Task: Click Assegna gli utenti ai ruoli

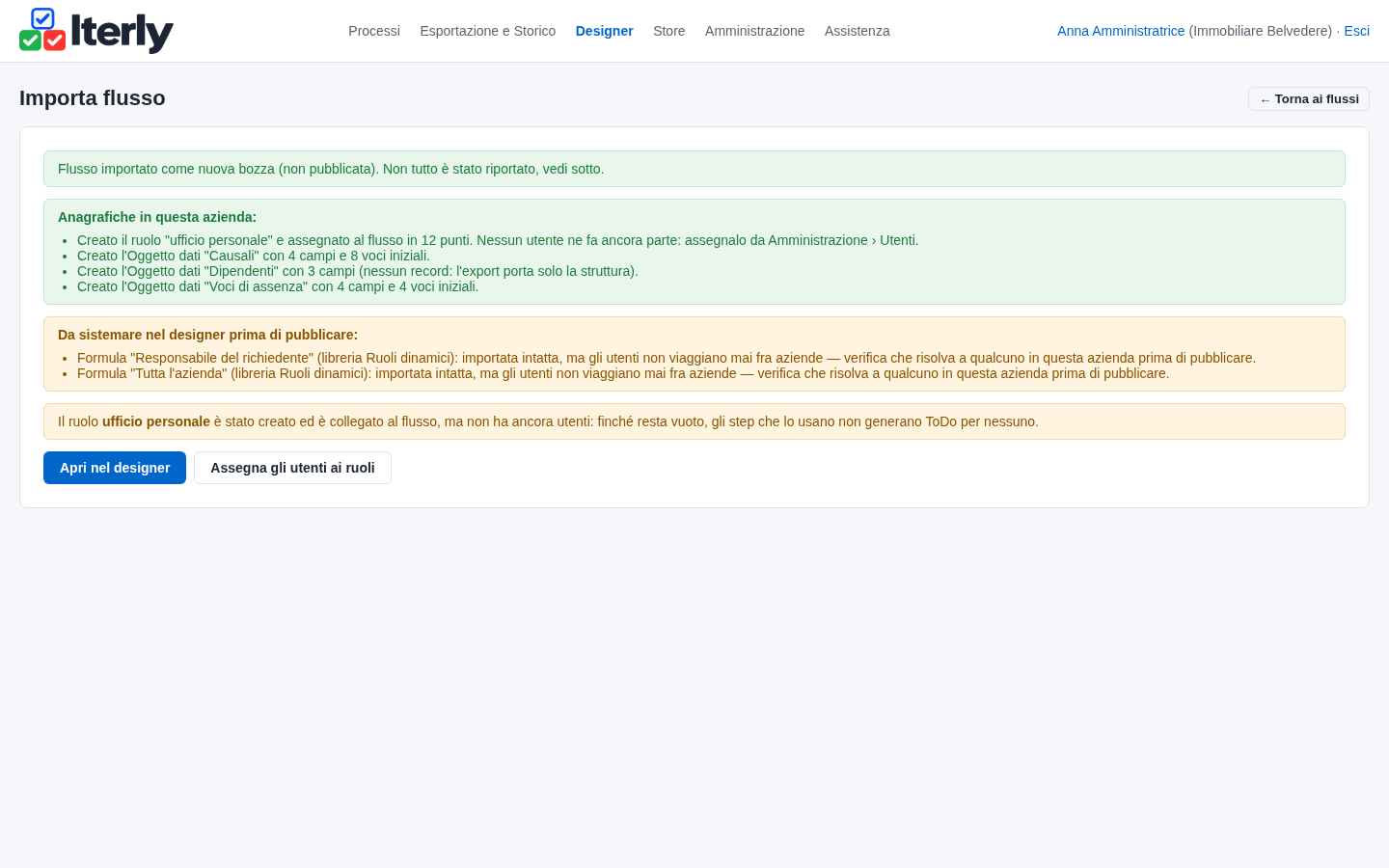Action: [x=292, y=468]
